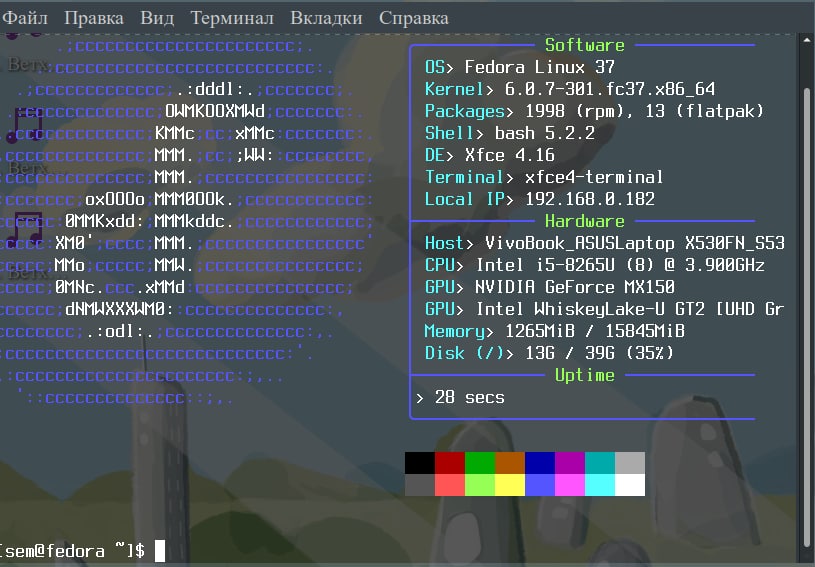Click the scrollbar up arrow
This screenshot has width=815, height=567.
pyautogui.click(x=806, y=41)
